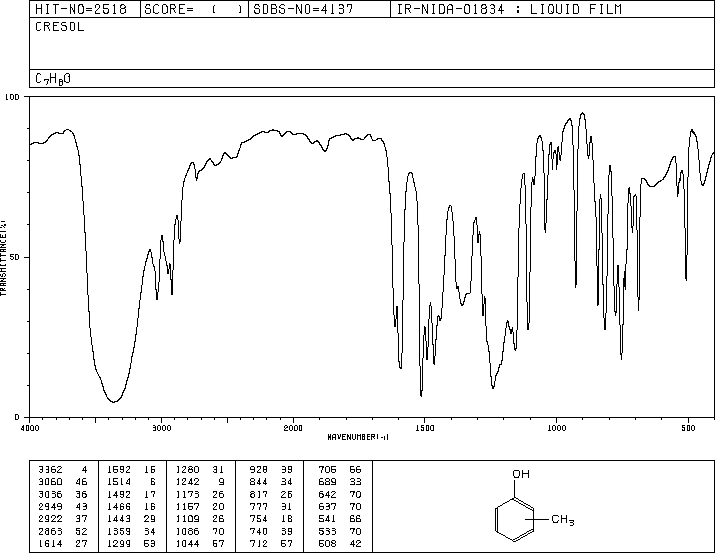Select peak table entry 754
Image resolution: width=715 pixels, height=553 pixels.
pyautogui.click(x=259, y=519)
